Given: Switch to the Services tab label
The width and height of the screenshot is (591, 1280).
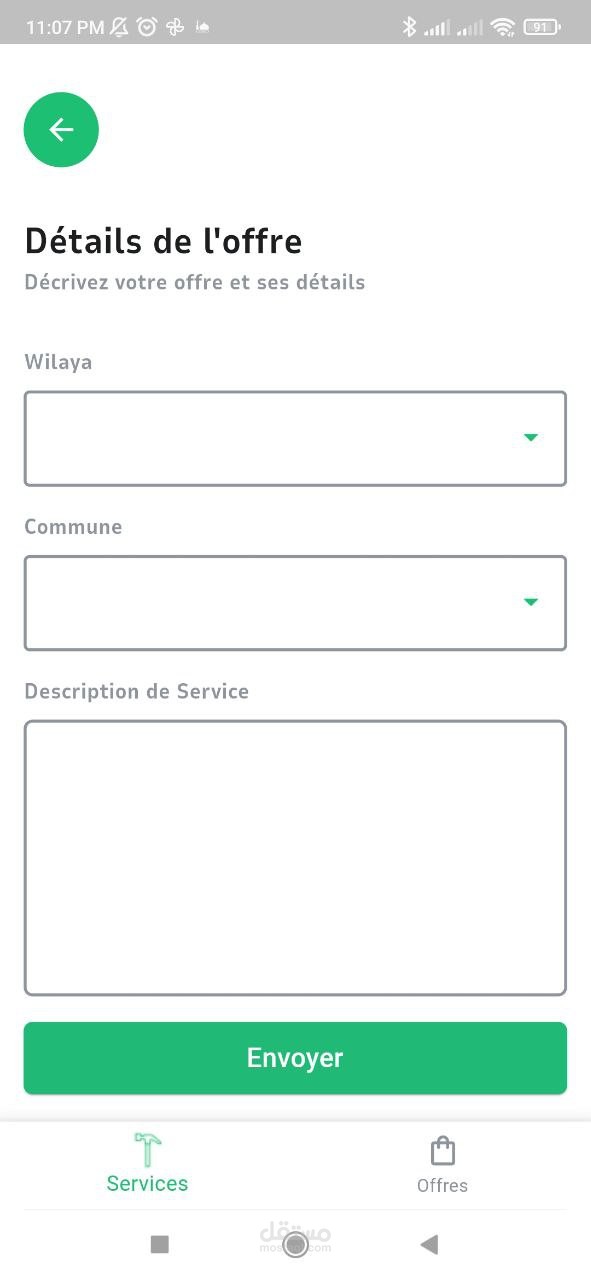Looking at the screenshot, I should tap(147, 1183).
